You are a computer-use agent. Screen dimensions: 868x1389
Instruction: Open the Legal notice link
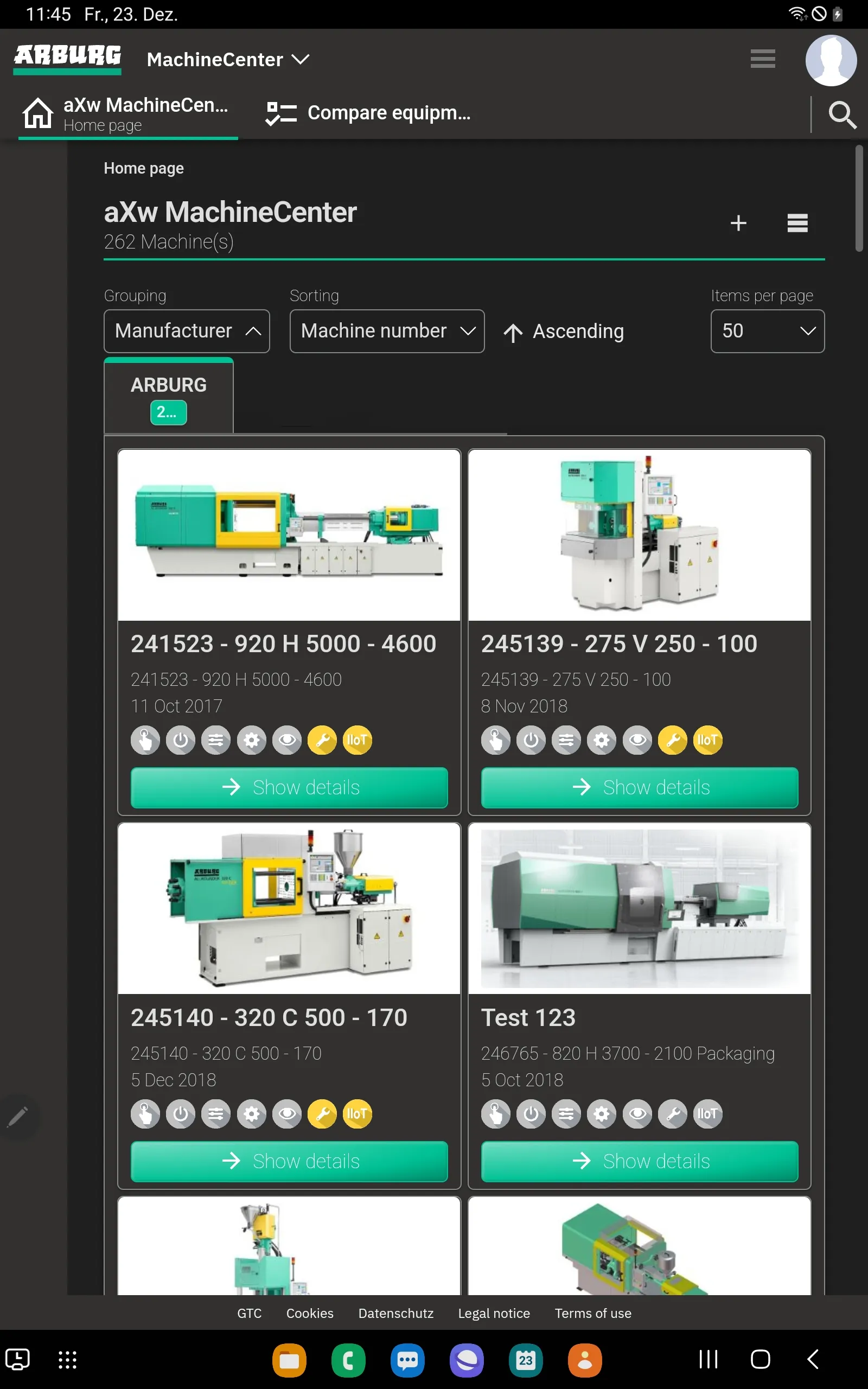pos(494,1313)
